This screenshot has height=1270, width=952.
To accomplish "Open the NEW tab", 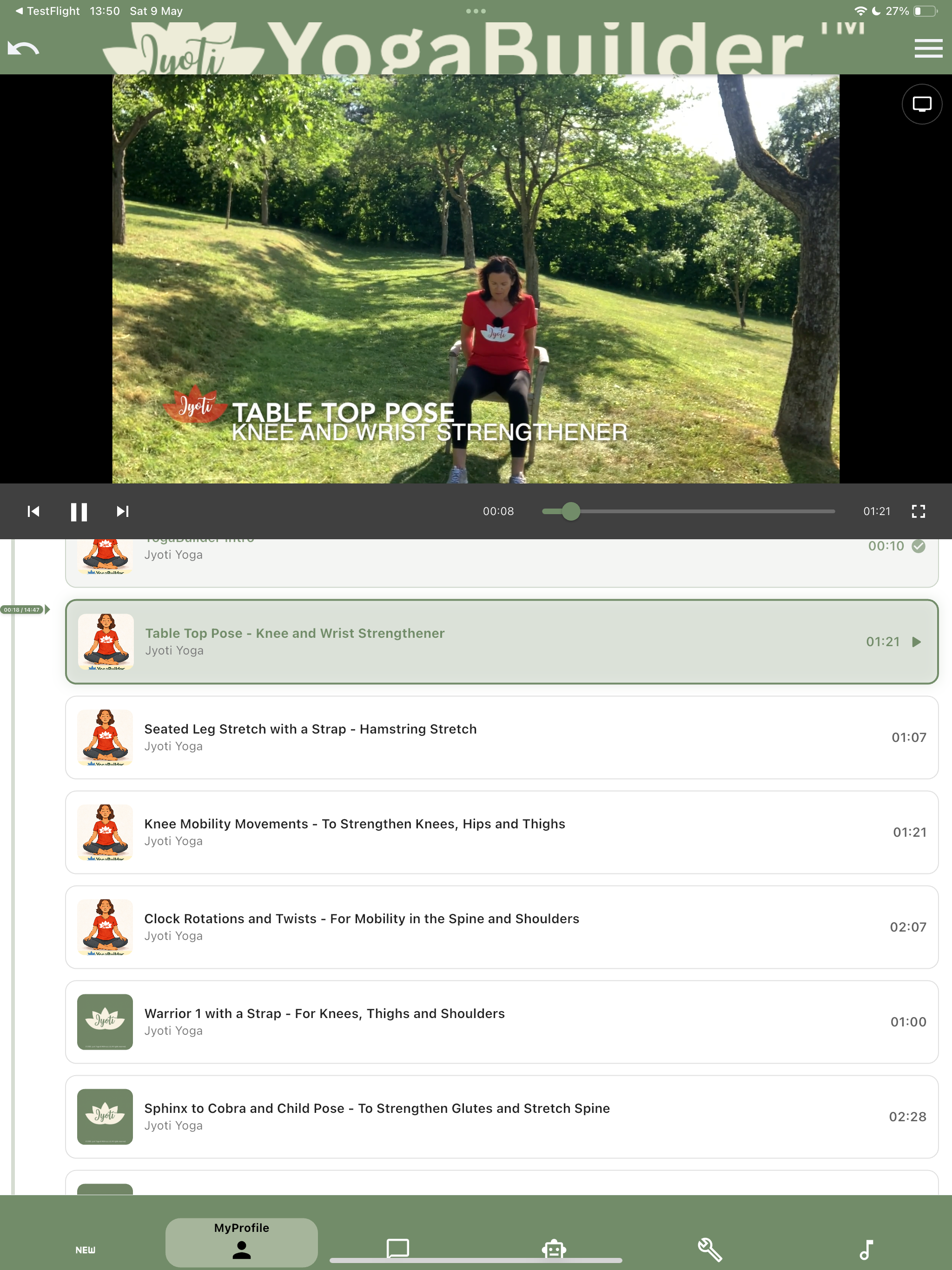I will [x=86, y=1250].
